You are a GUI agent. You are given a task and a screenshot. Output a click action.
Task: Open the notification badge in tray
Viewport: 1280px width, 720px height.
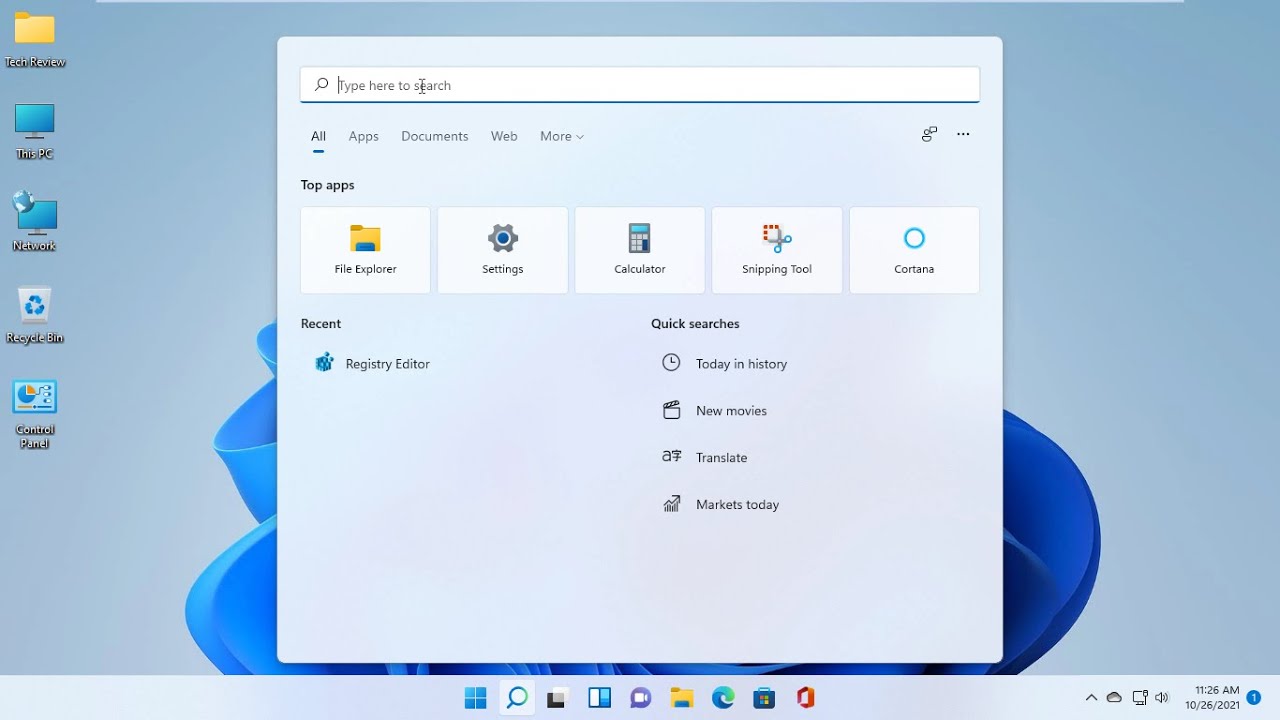(x=1254, y=698)
